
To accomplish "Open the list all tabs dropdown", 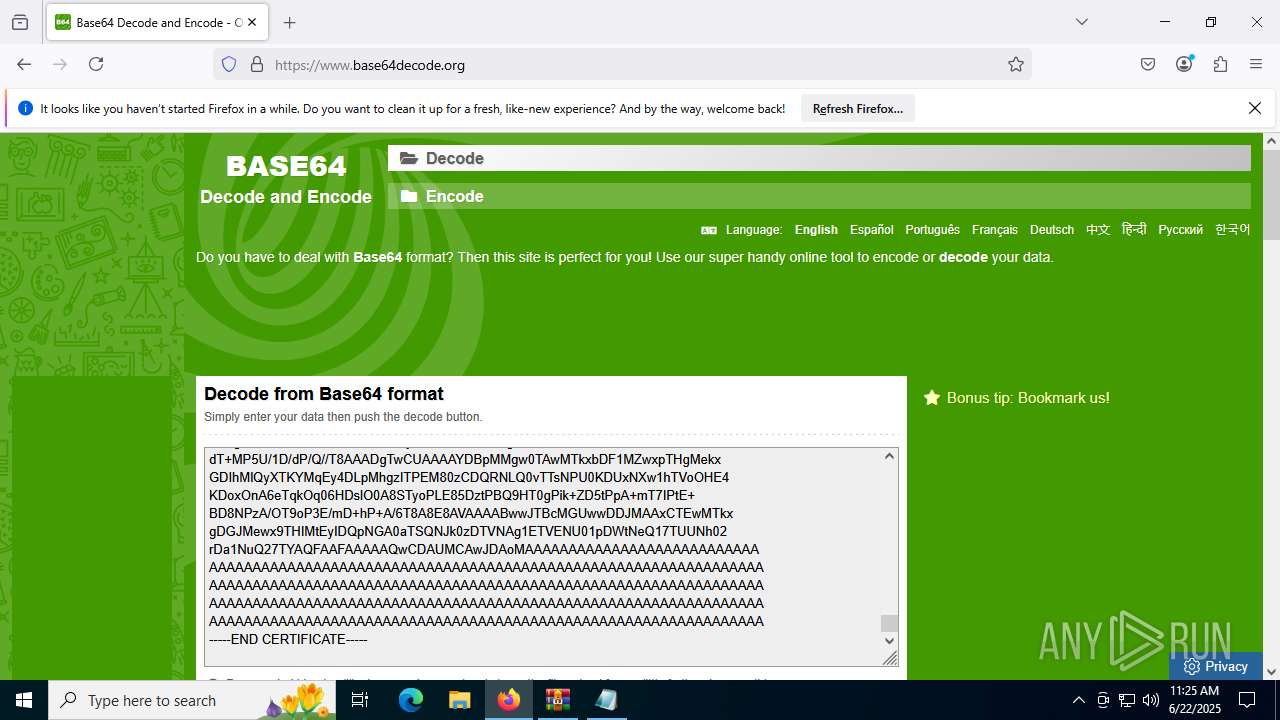I will 1081,22.
